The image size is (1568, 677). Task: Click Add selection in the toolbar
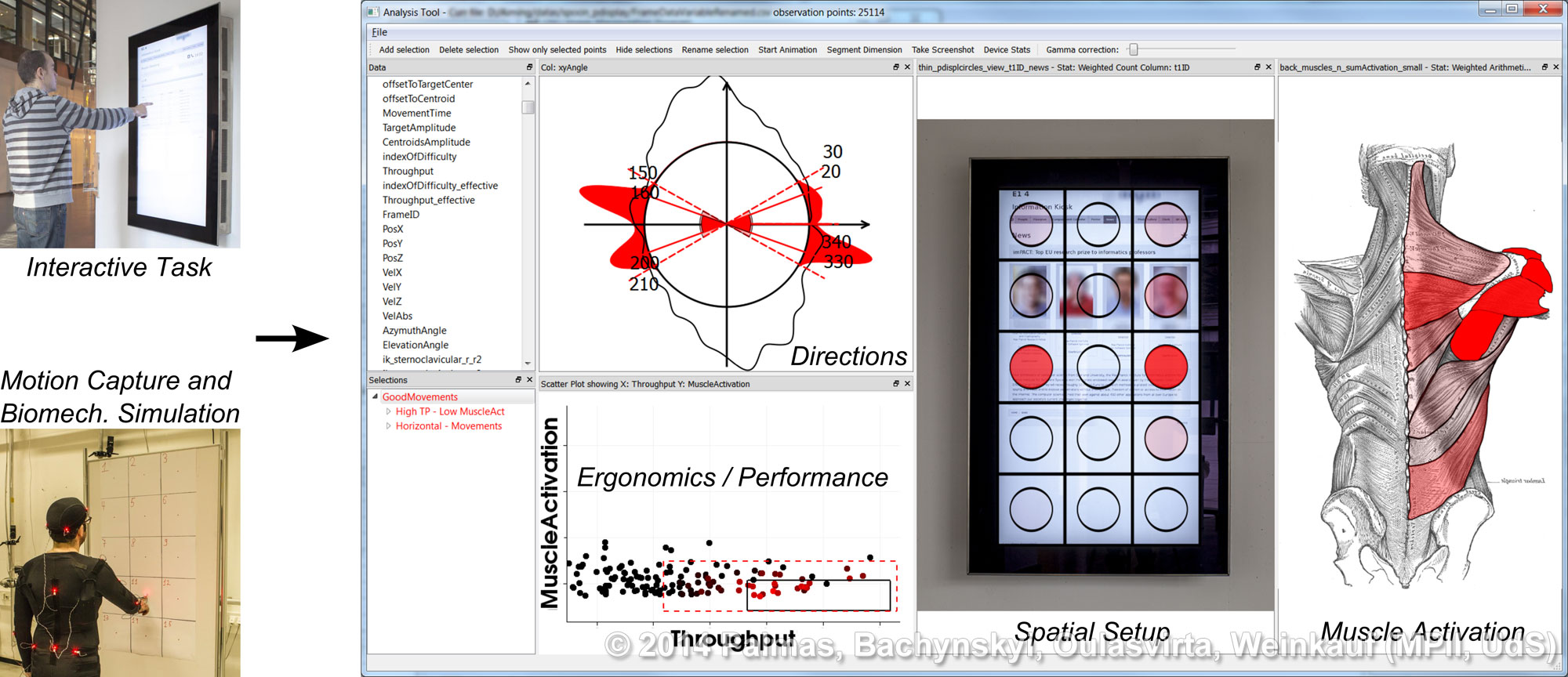404,49
